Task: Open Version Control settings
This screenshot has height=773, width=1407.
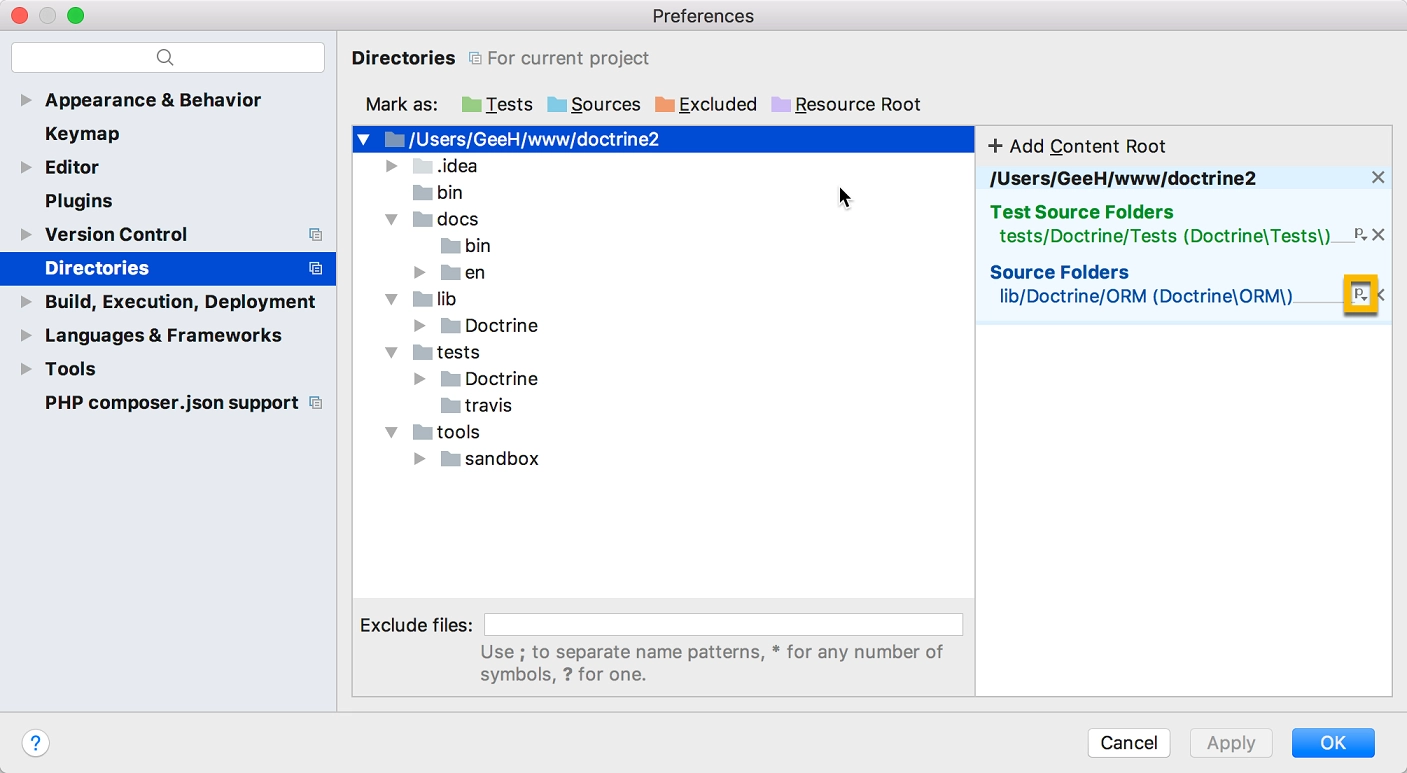Action: (116, 234)
